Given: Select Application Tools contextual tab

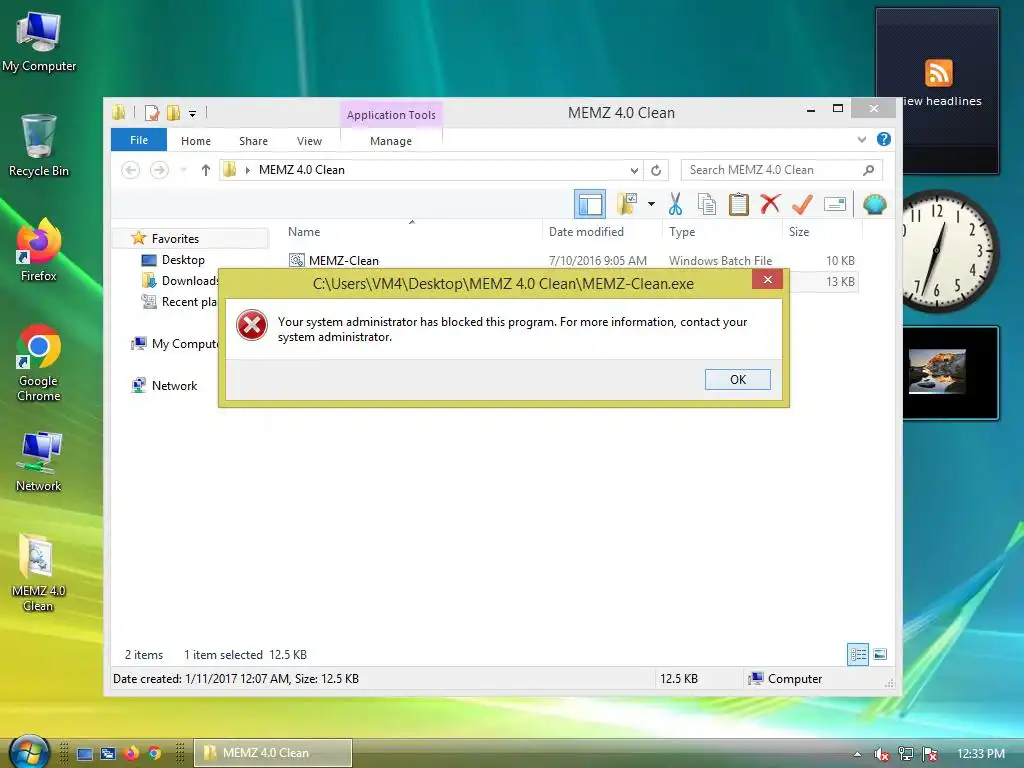Looking at the screenshot, I should [x=391, y=115].
